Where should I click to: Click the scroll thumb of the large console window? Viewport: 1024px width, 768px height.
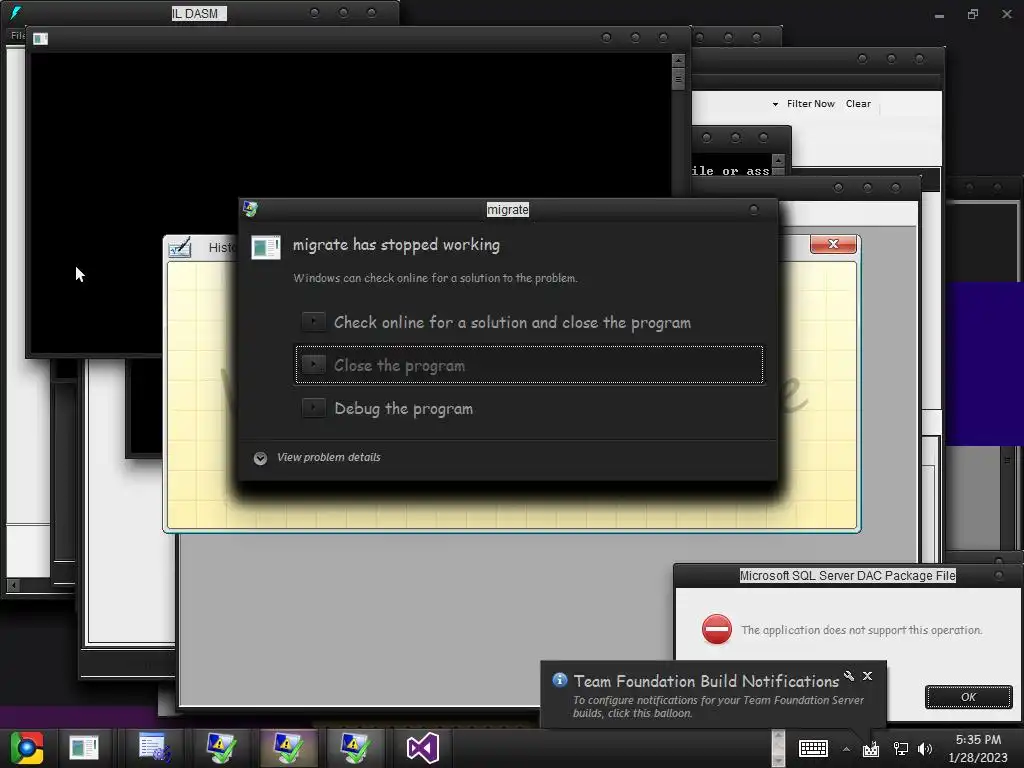click(x=679, y=78)
